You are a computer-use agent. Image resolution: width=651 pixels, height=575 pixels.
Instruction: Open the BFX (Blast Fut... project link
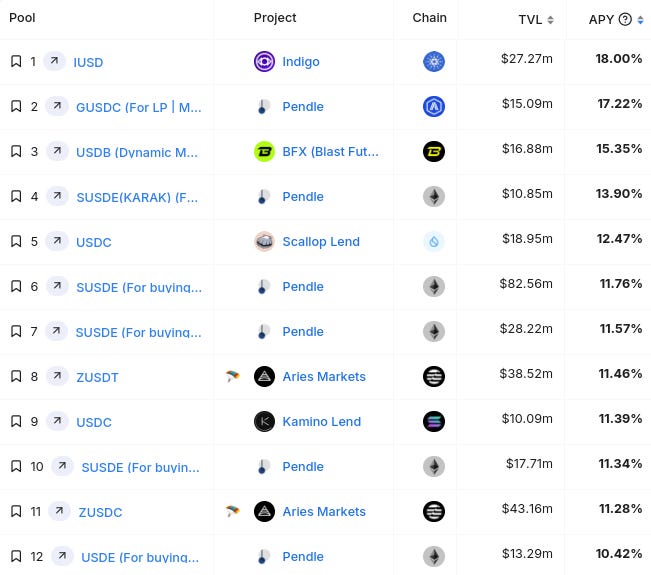click(x=330, y=152)
